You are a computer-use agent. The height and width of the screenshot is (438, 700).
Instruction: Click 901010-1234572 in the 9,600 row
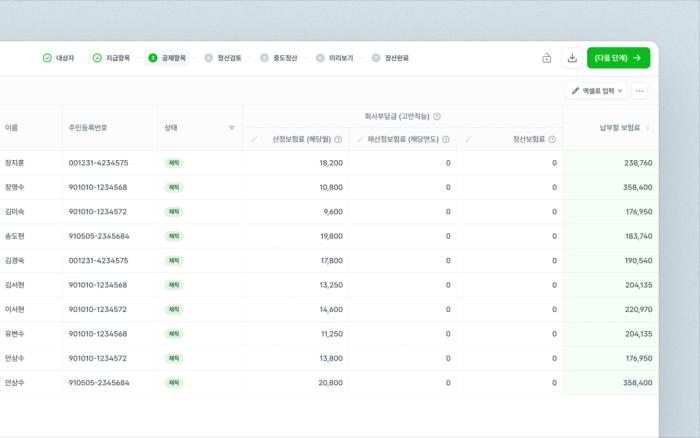[x=98, y=212]
